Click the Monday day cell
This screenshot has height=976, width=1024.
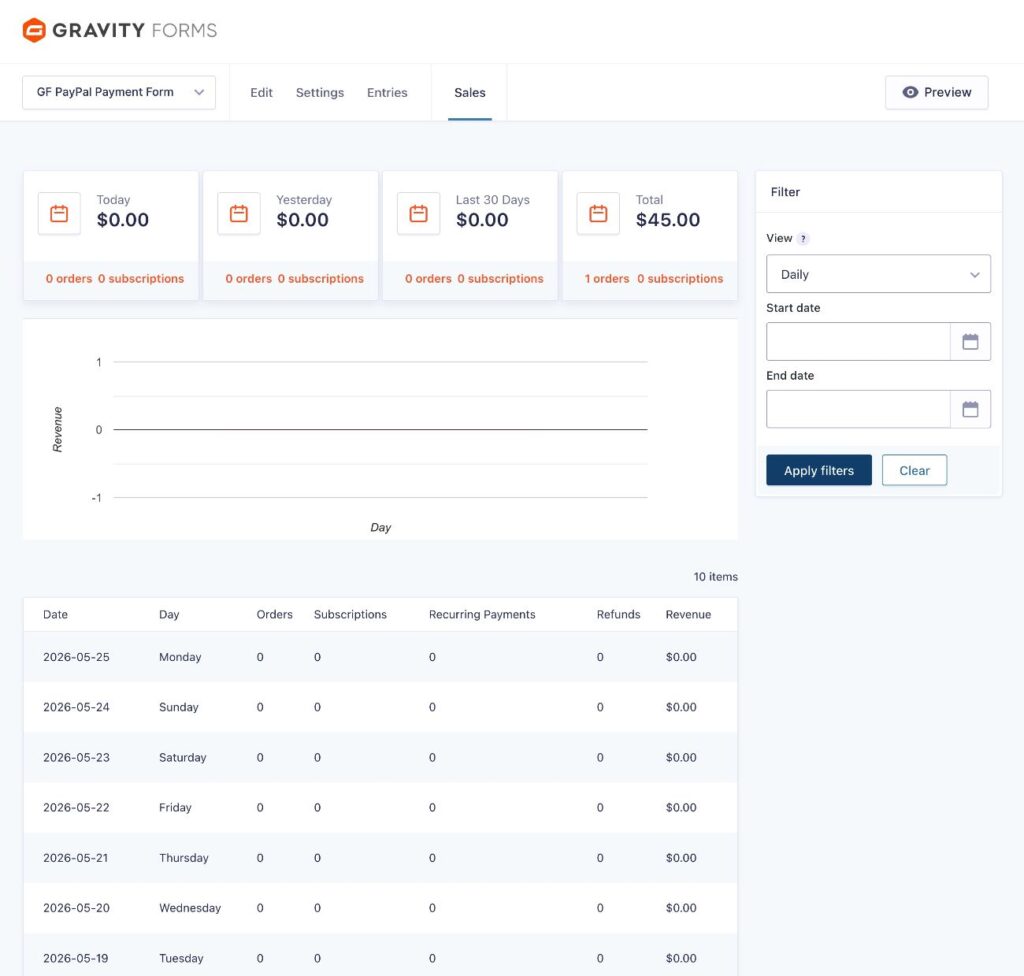(x=180, y=657)
